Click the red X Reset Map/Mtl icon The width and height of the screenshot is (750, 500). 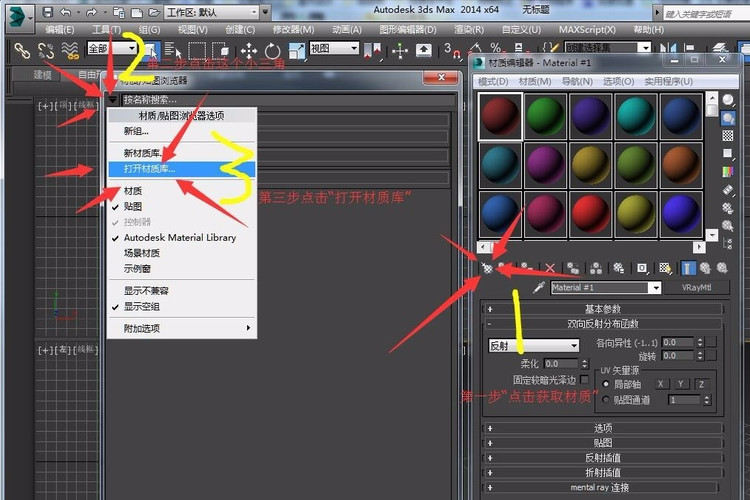(550, 268)
